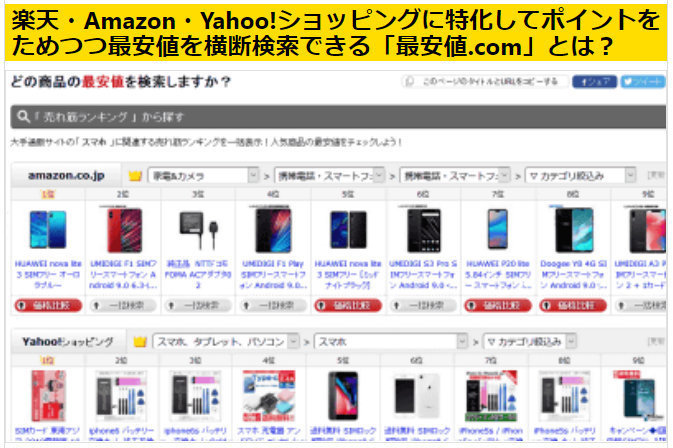Click the Amazon row crown ranking icon

[135, 176]
